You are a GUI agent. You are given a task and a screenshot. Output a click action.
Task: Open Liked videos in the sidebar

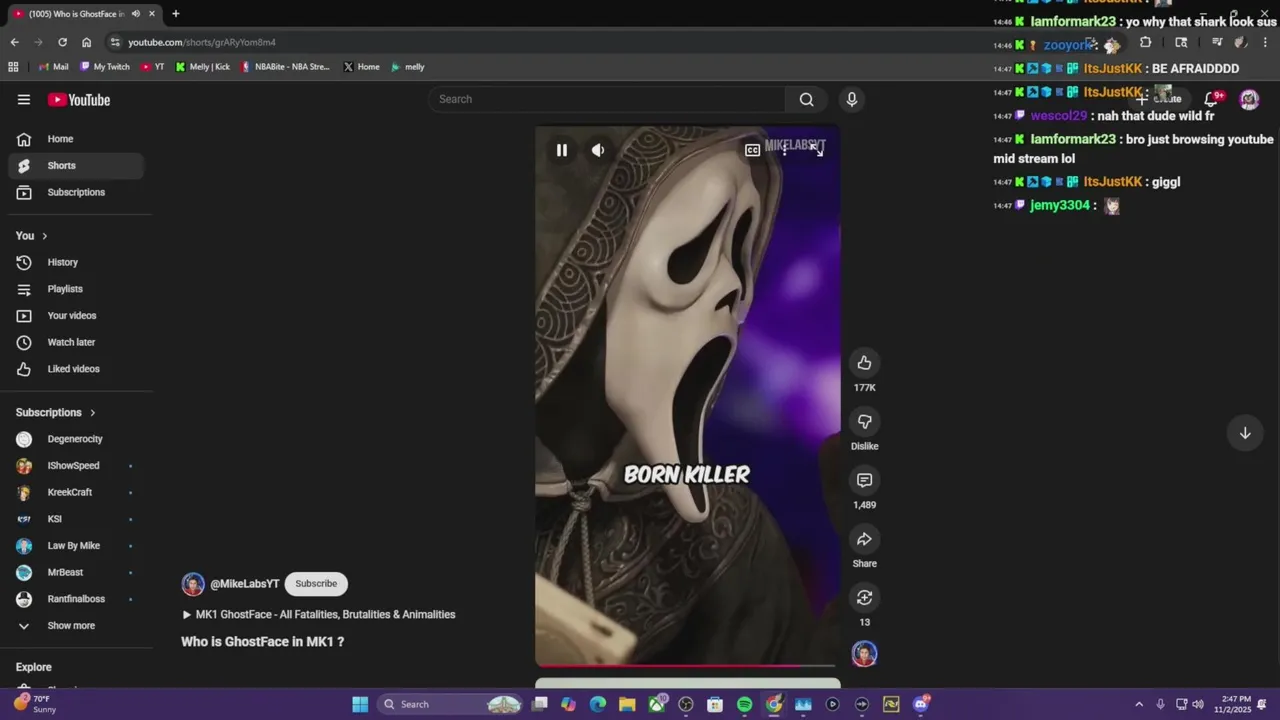(x=76, y=369)
